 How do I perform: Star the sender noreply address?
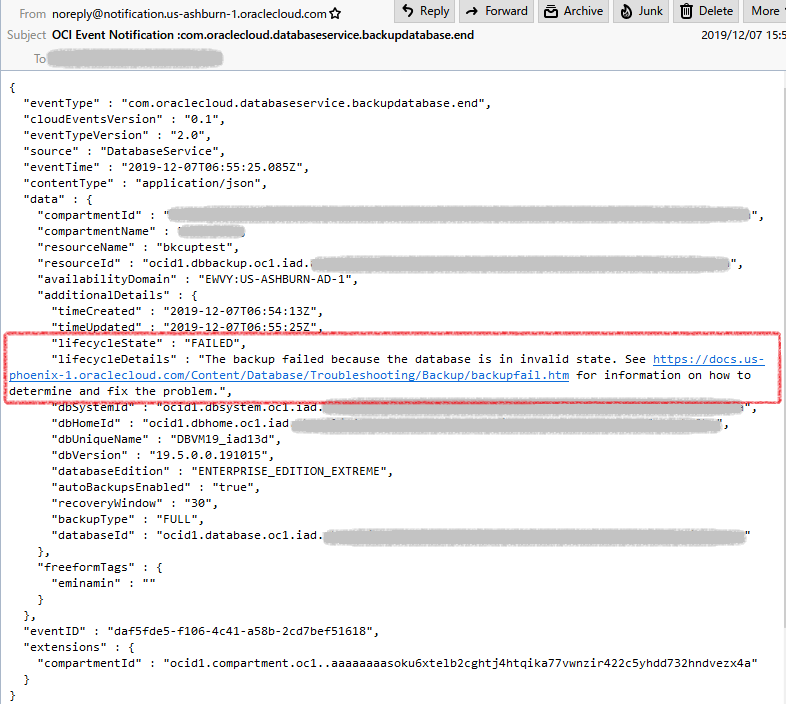[335, 14]
